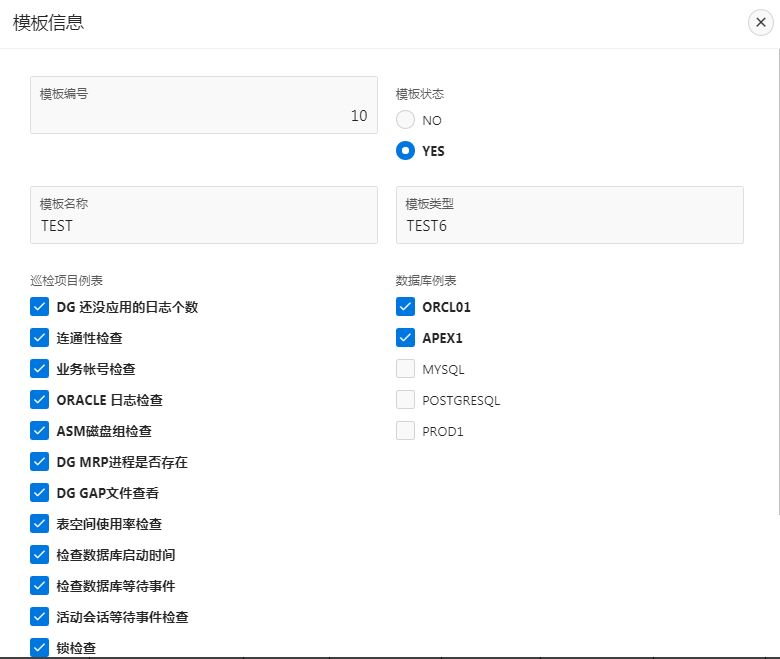This screenshot has height=659, width=780.
Task: Click the 模板类型 field containing TEST6
Action: (569, 225)
